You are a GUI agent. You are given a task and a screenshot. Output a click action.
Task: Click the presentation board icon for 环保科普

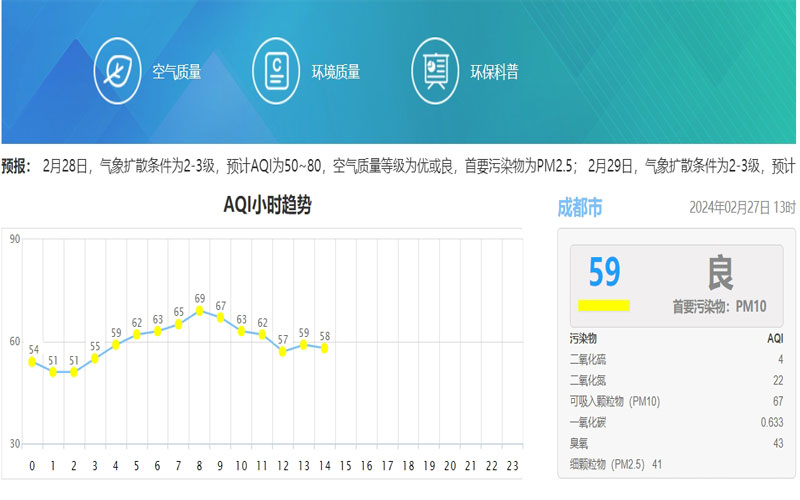pyautogui.click(x=436, y=72)
